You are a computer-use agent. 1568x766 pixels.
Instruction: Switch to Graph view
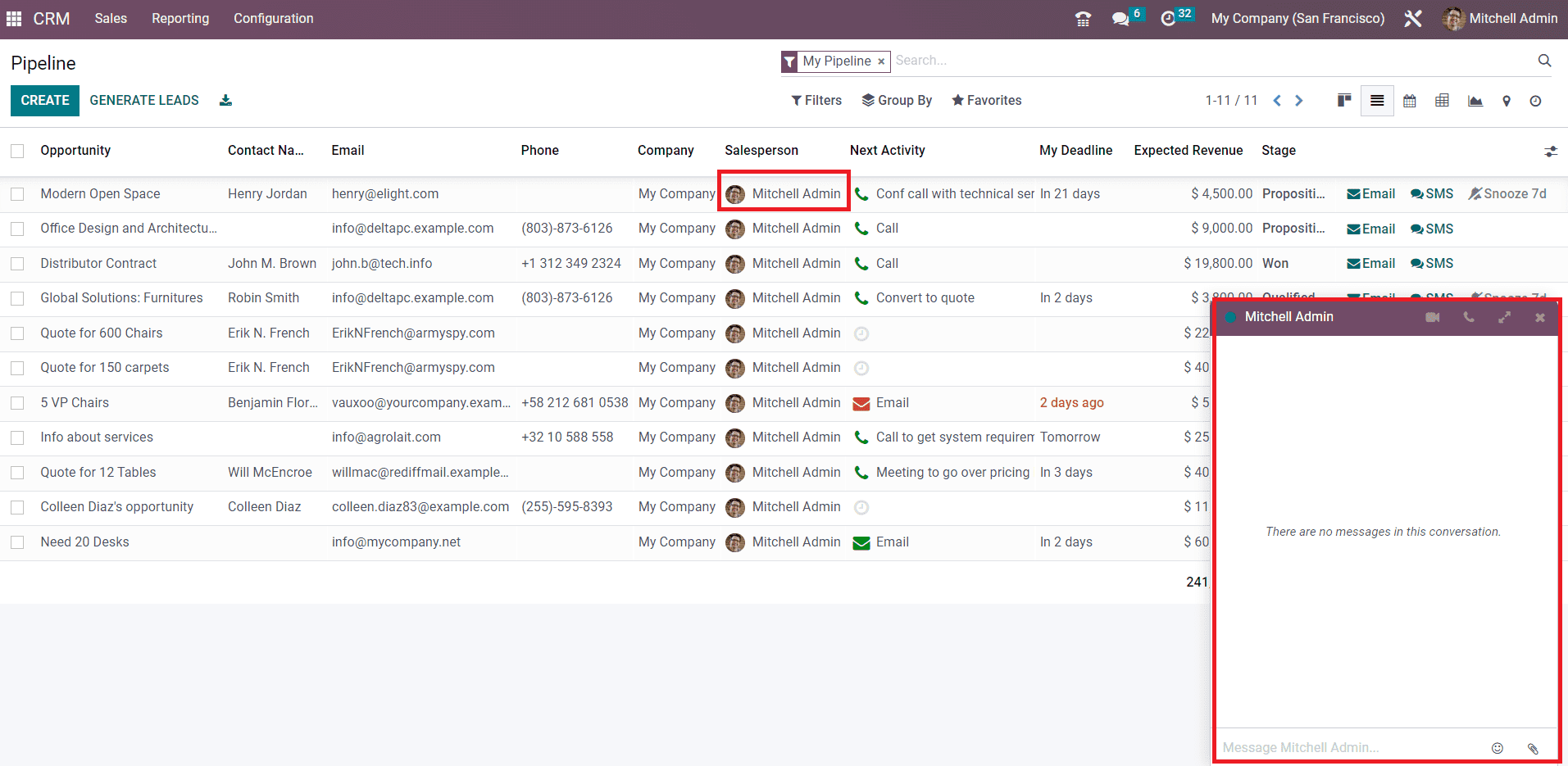point(1475,101)
